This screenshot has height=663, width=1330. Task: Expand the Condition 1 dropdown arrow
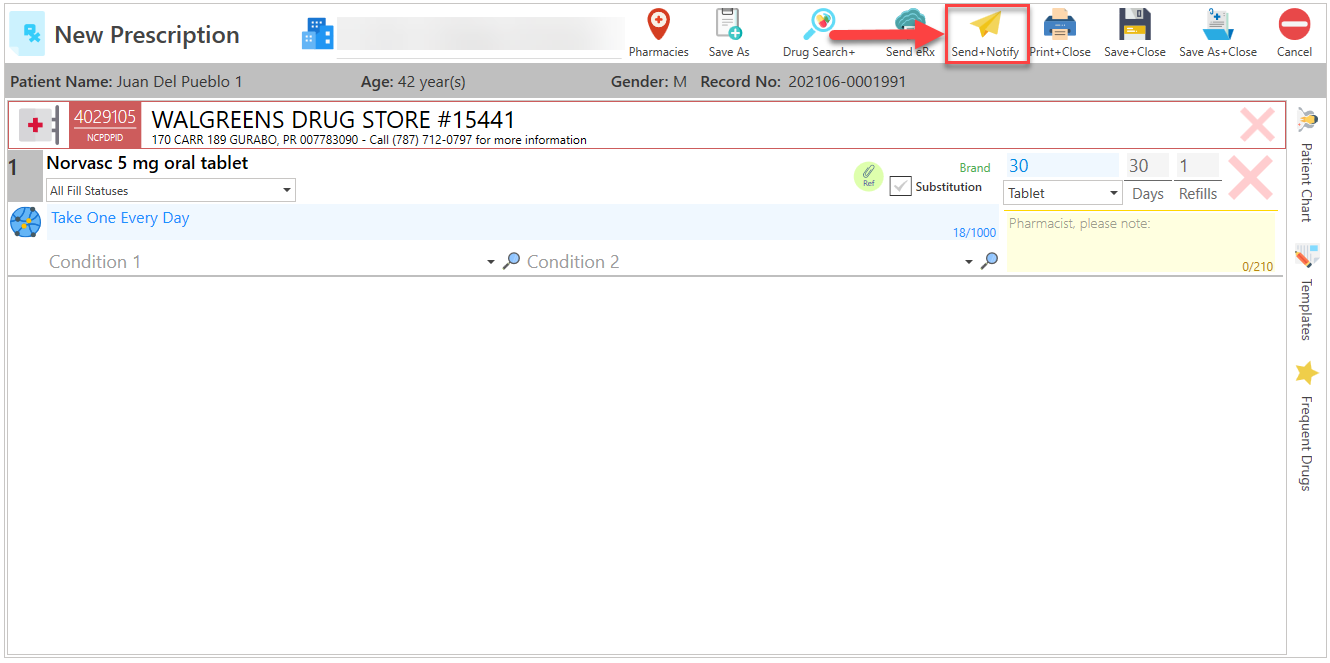coord(491,262)
